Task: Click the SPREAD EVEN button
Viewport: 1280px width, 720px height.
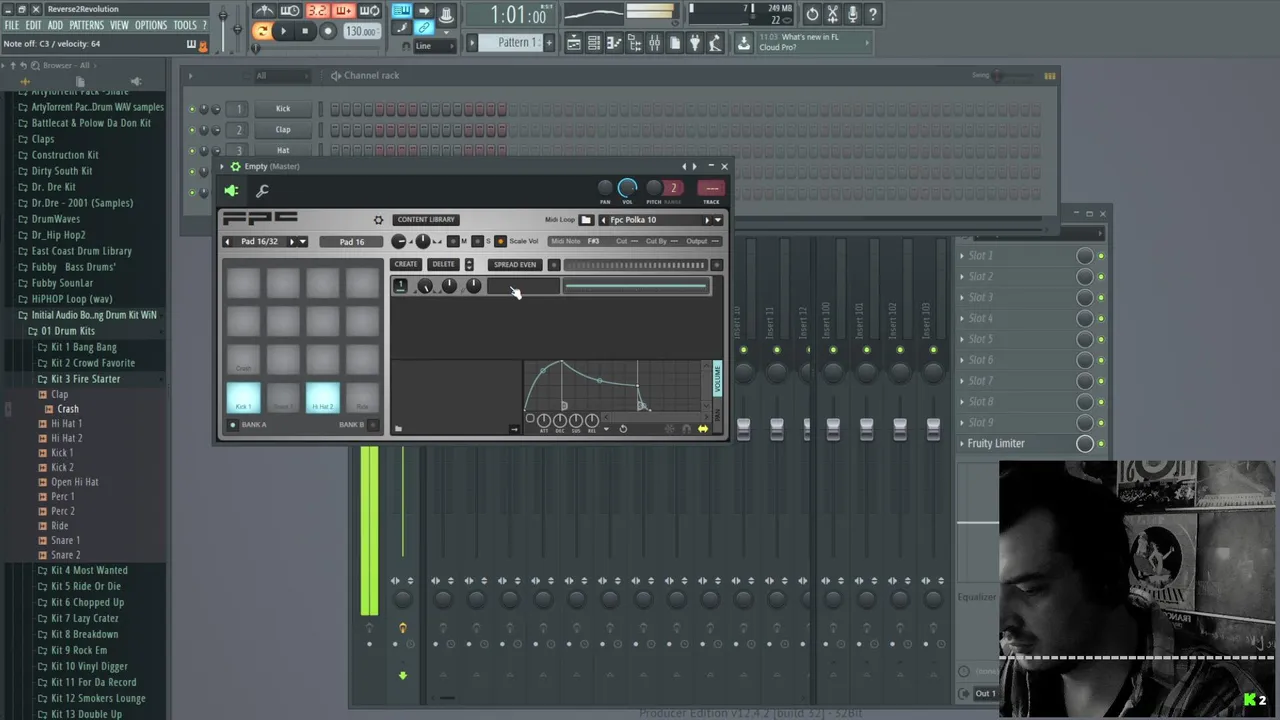Action: click(515, 265)
